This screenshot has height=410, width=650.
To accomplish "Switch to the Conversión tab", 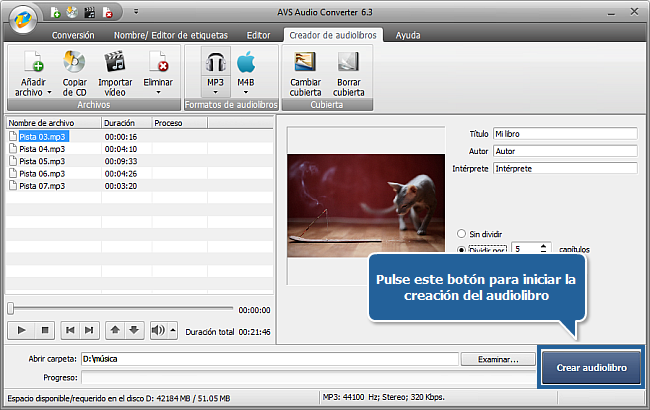I will 73,34.
